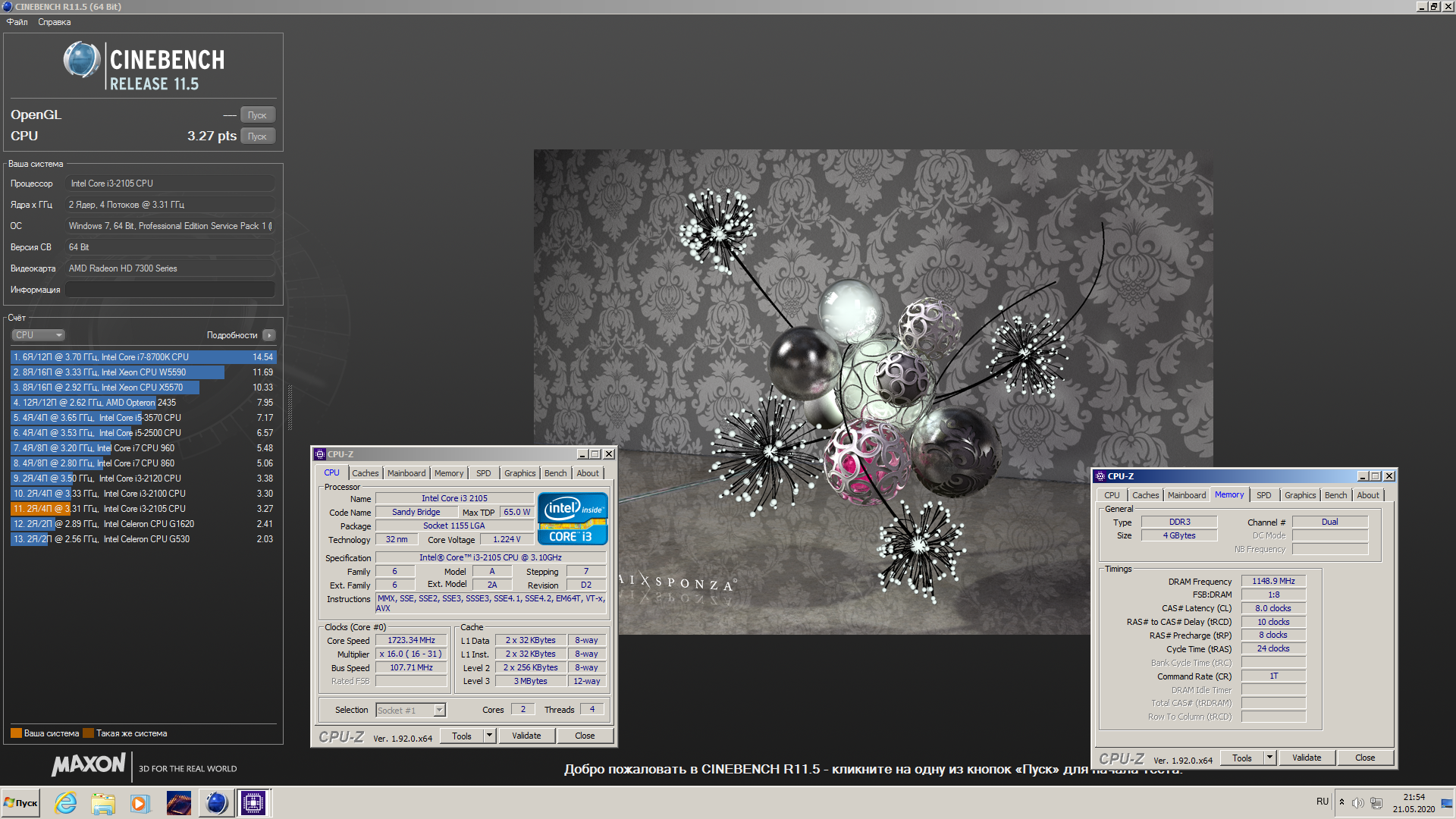This screenshot has height=819, width=1456.
Task: Open Graphics tab in Memory CPU-Z window
Action: pos(1301,495)
